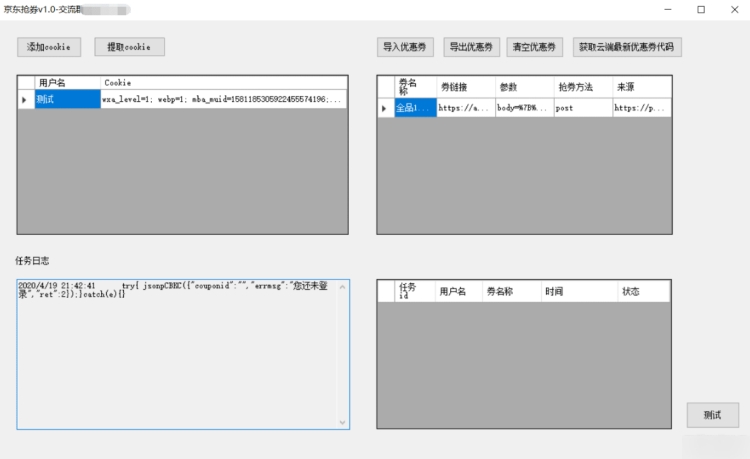
Task: Click the 时间 column header in task table
Action: pos(578,291)
